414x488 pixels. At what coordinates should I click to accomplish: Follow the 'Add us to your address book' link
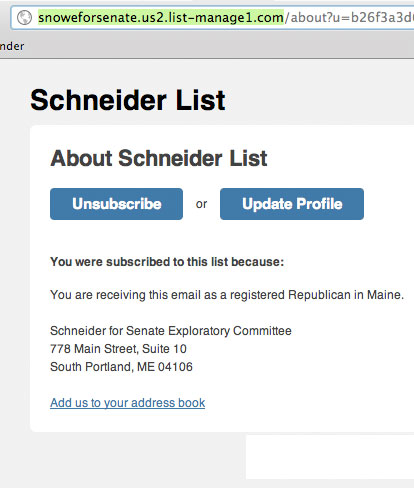pos(128,403)
